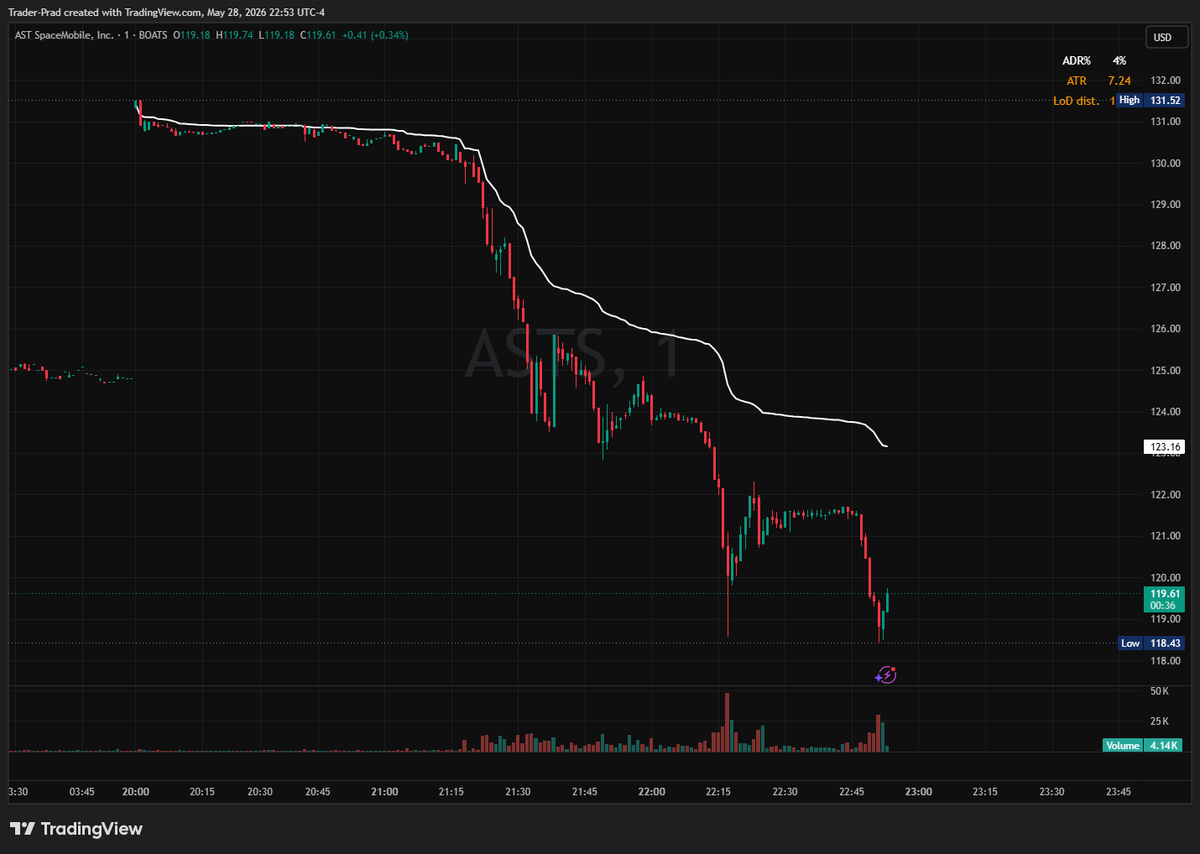The height and width of the screenshot is (854, 1200).
Task: Click the ADR% 4% readout
Action: [1095, 61]
